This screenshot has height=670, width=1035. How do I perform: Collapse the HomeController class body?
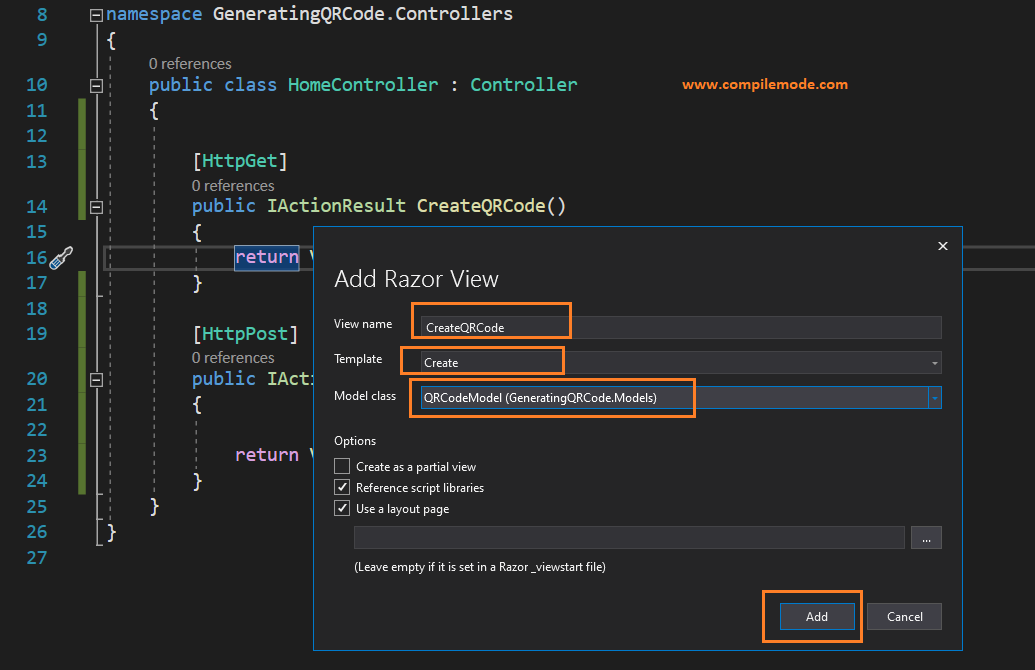(x=94, y=85)
